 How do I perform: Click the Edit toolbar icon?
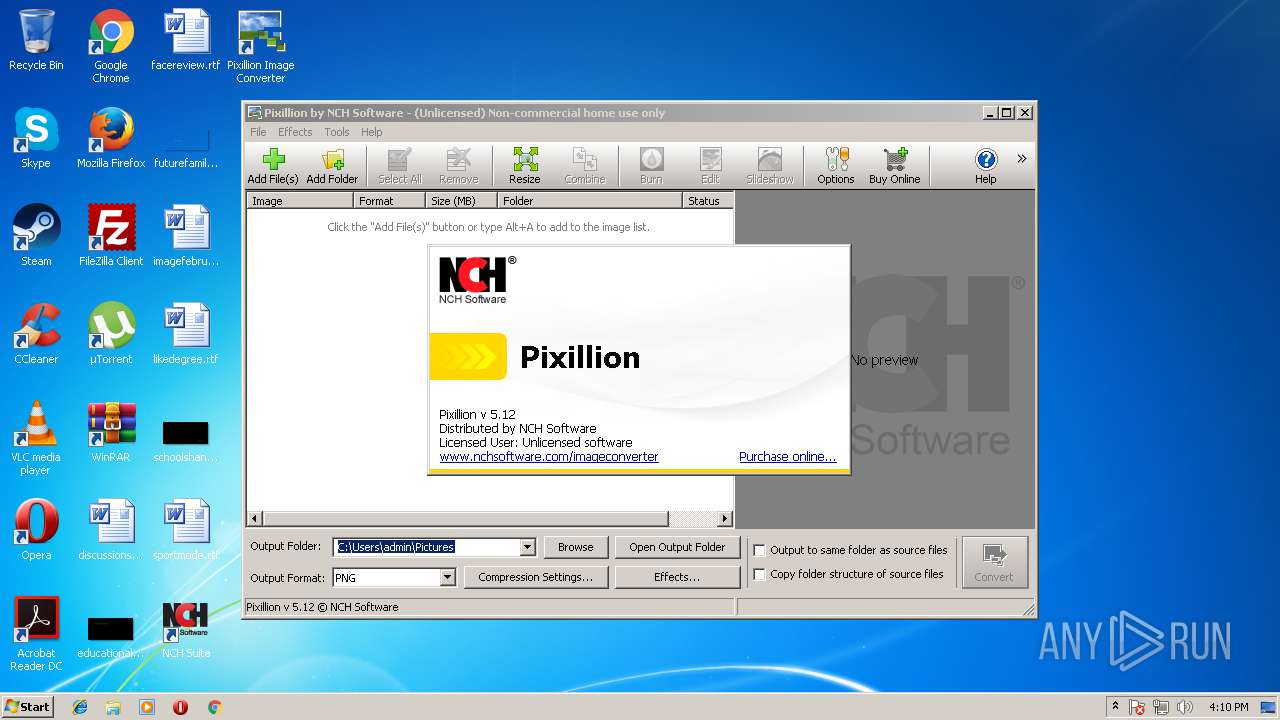click(x=710, y=166)
